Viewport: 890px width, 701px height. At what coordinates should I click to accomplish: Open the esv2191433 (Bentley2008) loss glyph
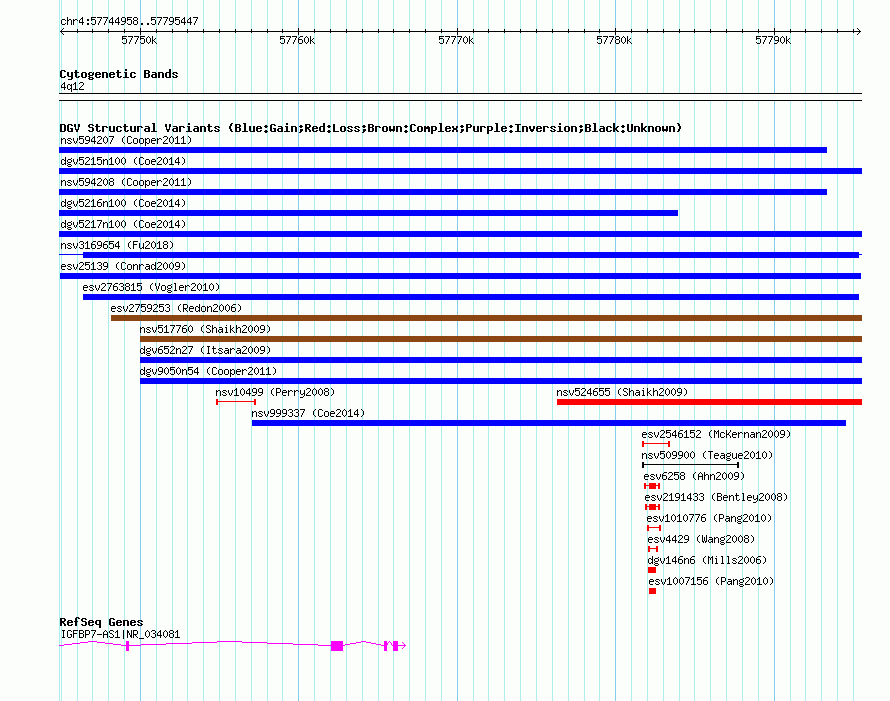pos(653,507)
